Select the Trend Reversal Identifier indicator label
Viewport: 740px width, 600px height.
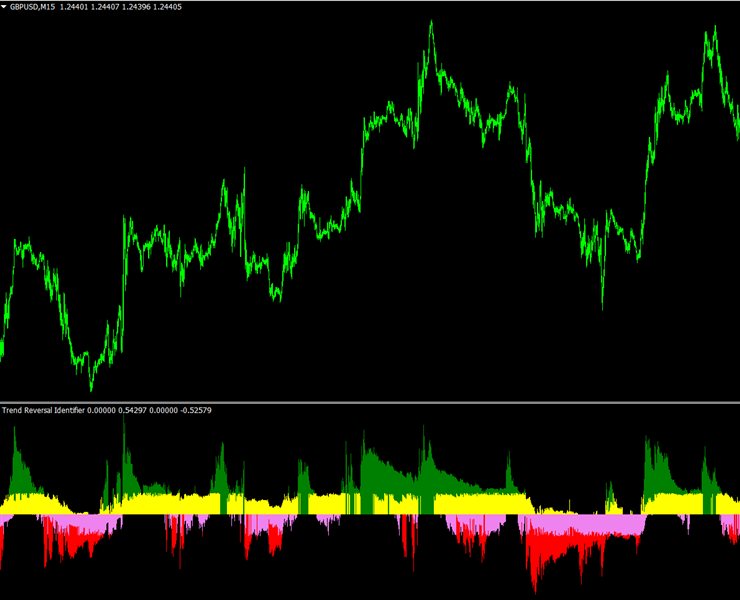(x=43, y=410)
